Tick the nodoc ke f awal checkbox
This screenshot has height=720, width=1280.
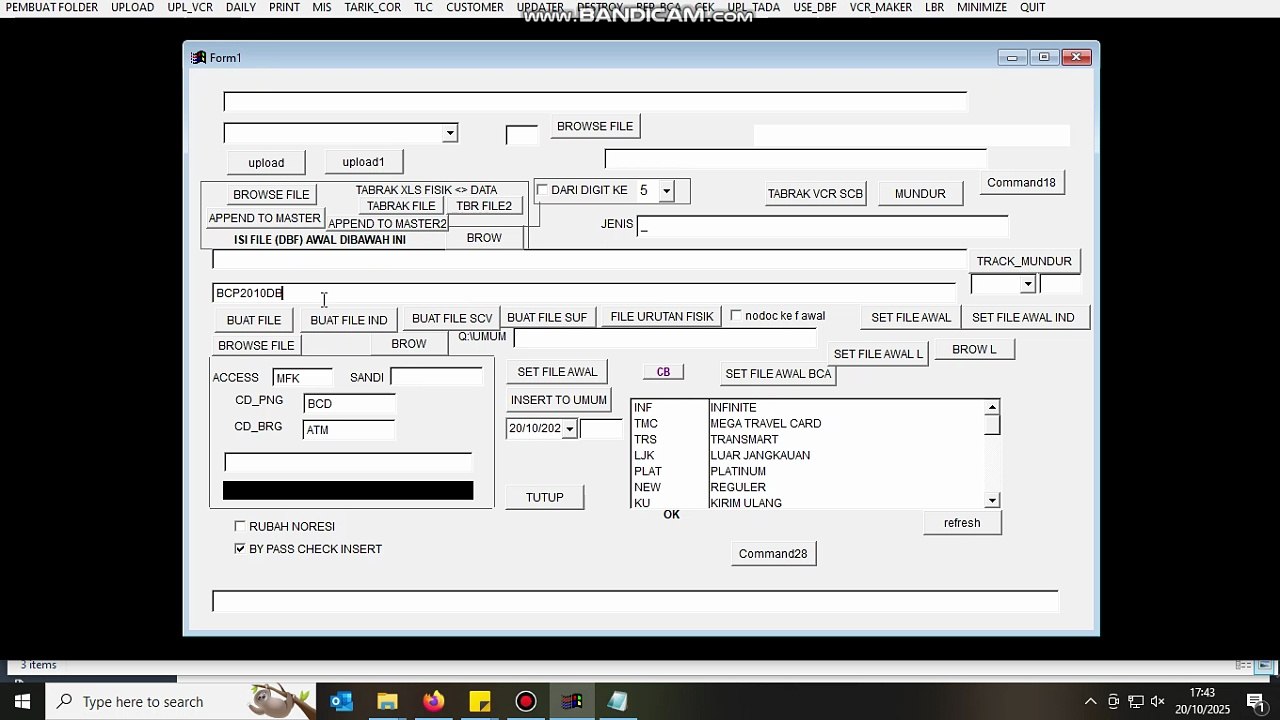pos(736,316)
